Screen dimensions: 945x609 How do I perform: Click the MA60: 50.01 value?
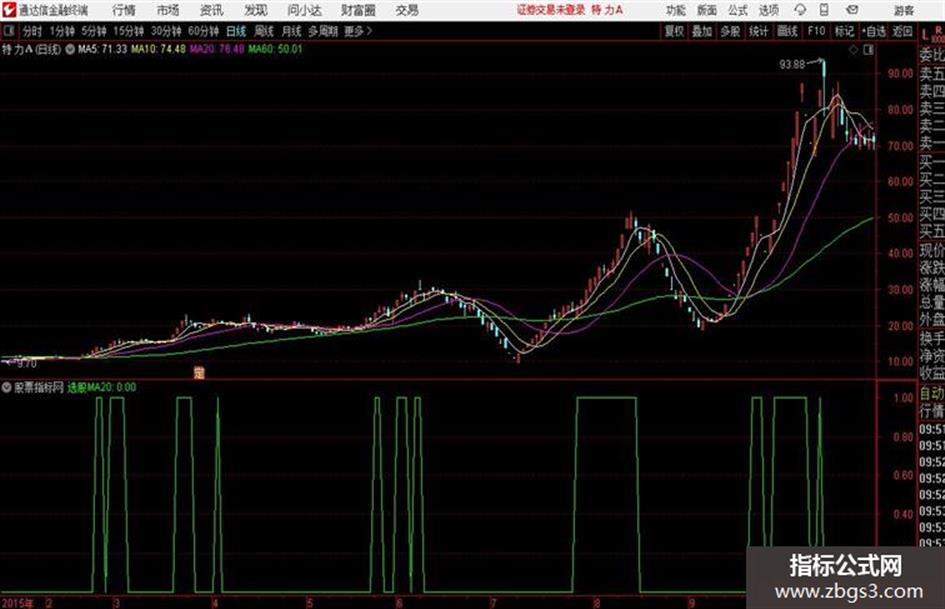tap(275, 49)
